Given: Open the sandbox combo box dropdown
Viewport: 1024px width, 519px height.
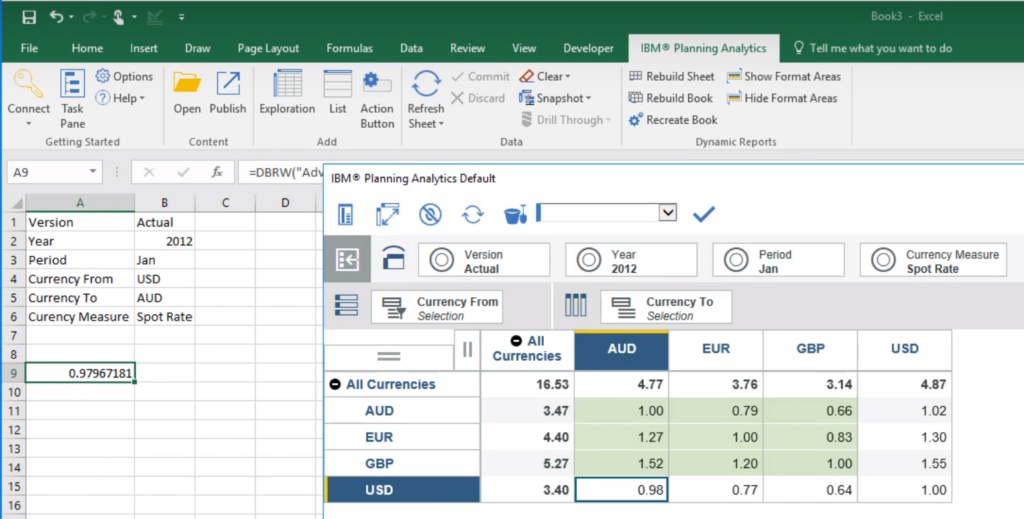Looking at the screenshot, I should coord(668,213).
